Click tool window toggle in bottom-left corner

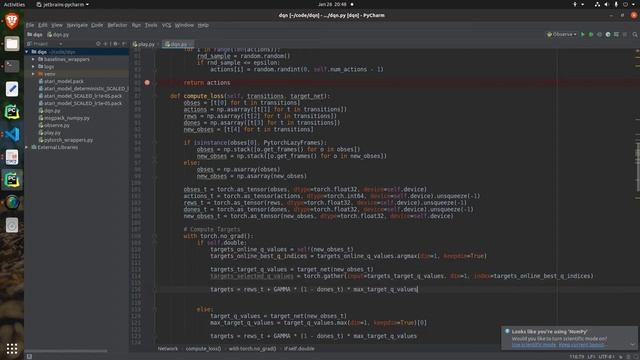[x=29, y=356]
